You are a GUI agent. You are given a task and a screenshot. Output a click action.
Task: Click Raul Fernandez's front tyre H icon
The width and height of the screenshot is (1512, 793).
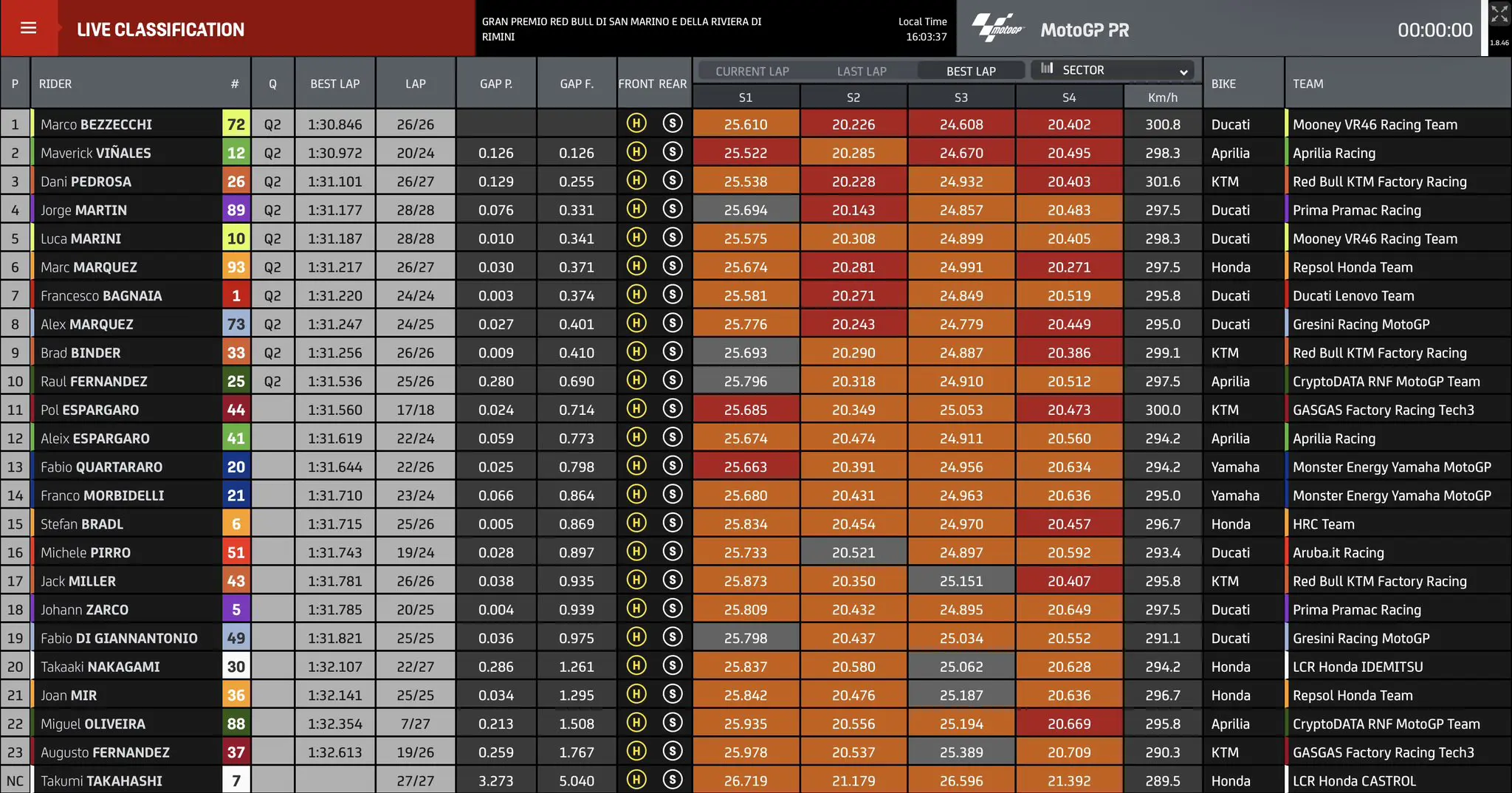[636, 380]
